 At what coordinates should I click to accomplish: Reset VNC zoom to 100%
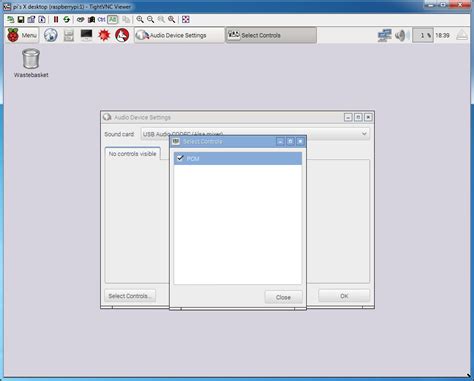161,20
